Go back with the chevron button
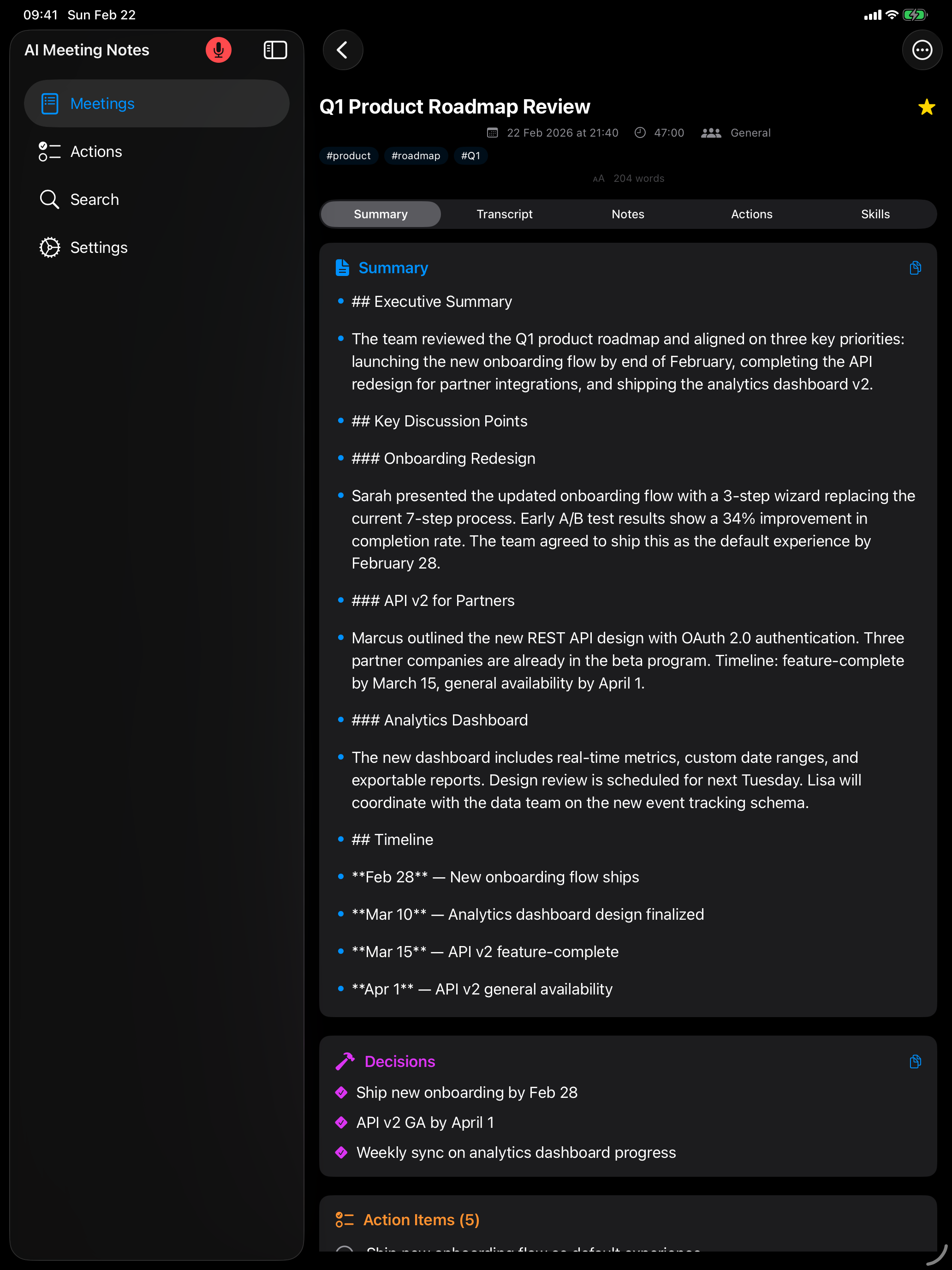Image resolution: width=952 pixels, height=1270 pixels. tap(343, 50)
